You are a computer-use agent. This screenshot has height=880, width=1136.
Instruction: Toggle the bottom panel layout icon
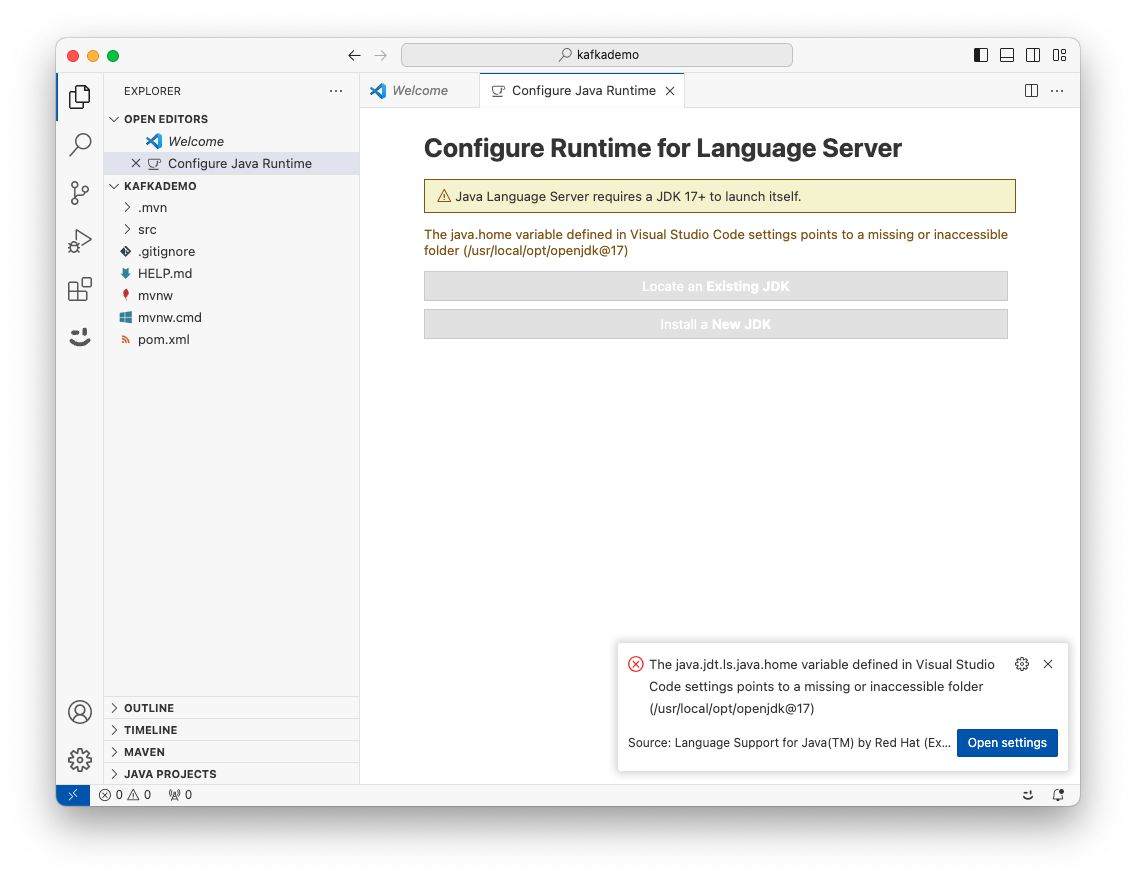coord(1007,55)
